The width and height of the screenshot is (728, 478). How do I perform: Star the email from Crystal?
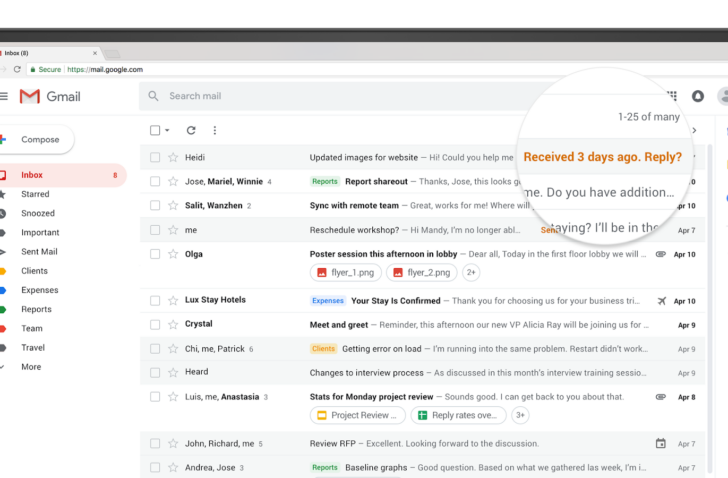pyautogui.click(x=173, y=325)
